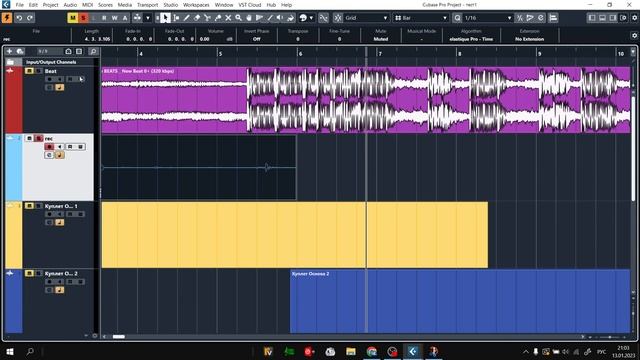This screenshot has height=360, width=640.
Task: Click the Invert Phase Off value
Action: tap(256, 39)
